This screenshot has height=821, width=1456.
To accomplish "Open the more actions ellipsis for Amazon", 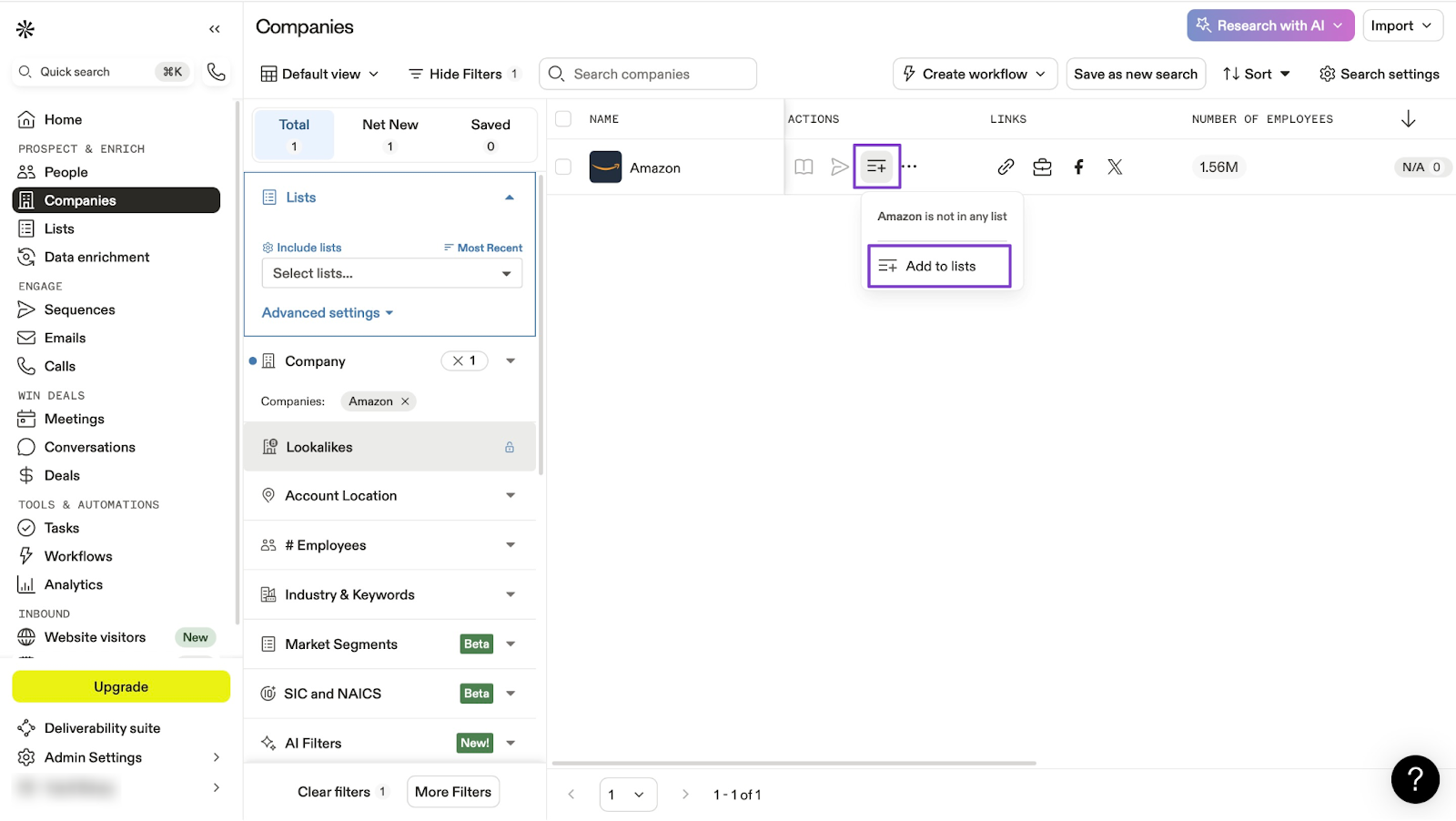I will [x=909, y=167].
